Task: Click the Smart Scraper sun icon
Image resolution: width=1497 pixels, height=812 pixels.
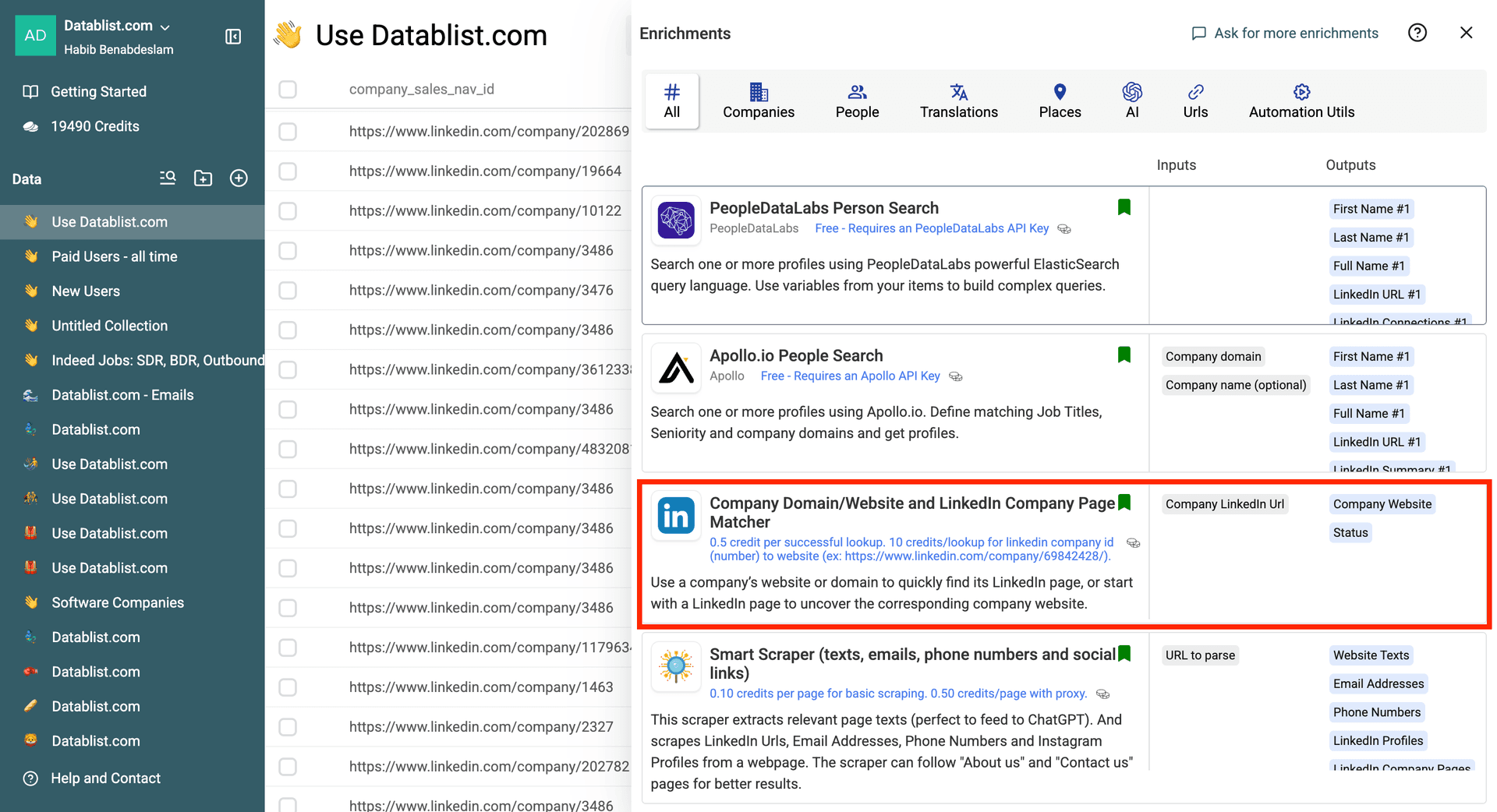Action: (x=675, y=667)
